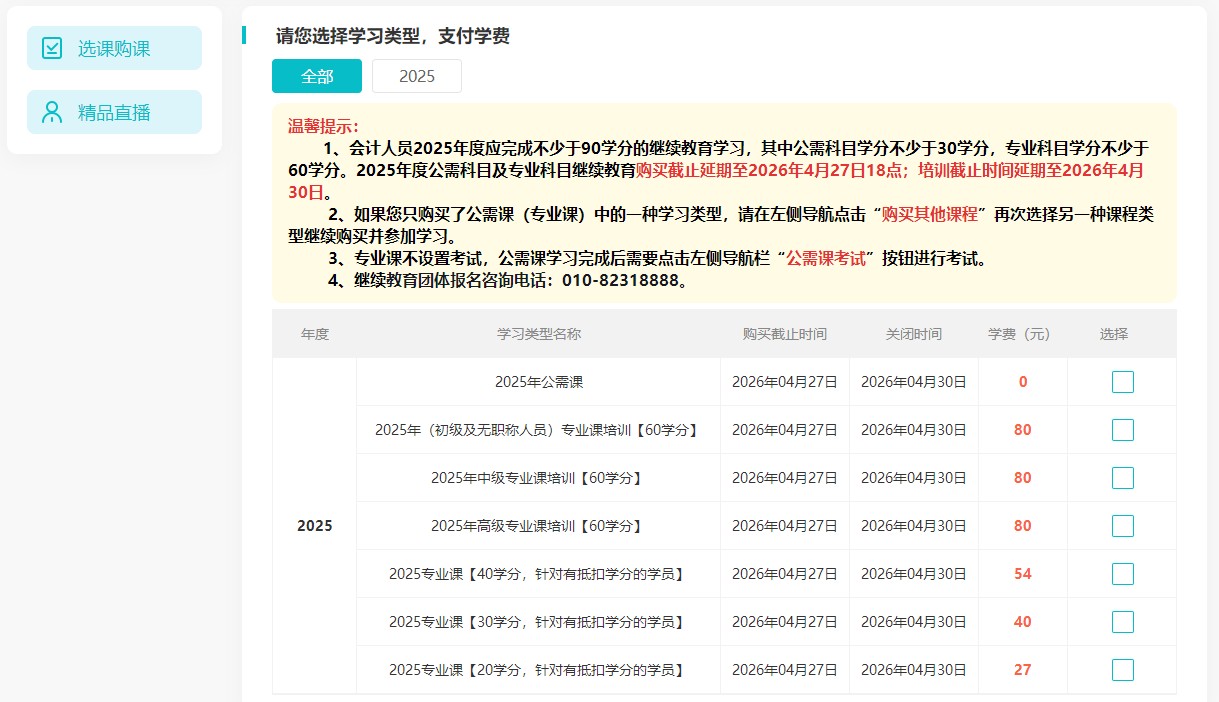1219x702 pixels.
Task: Check the 2025年公需课 checkbox
Action: point(1122,382)
